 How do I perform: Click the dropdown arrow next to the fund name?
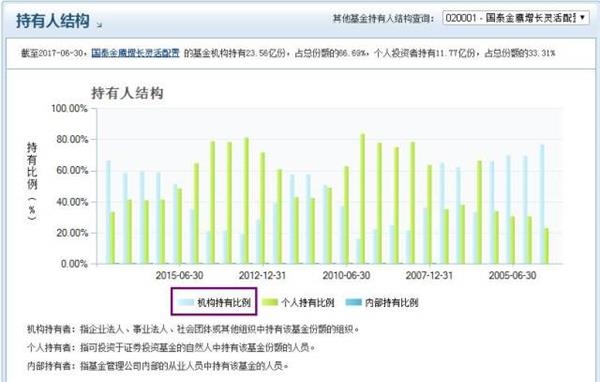point(582,18)
